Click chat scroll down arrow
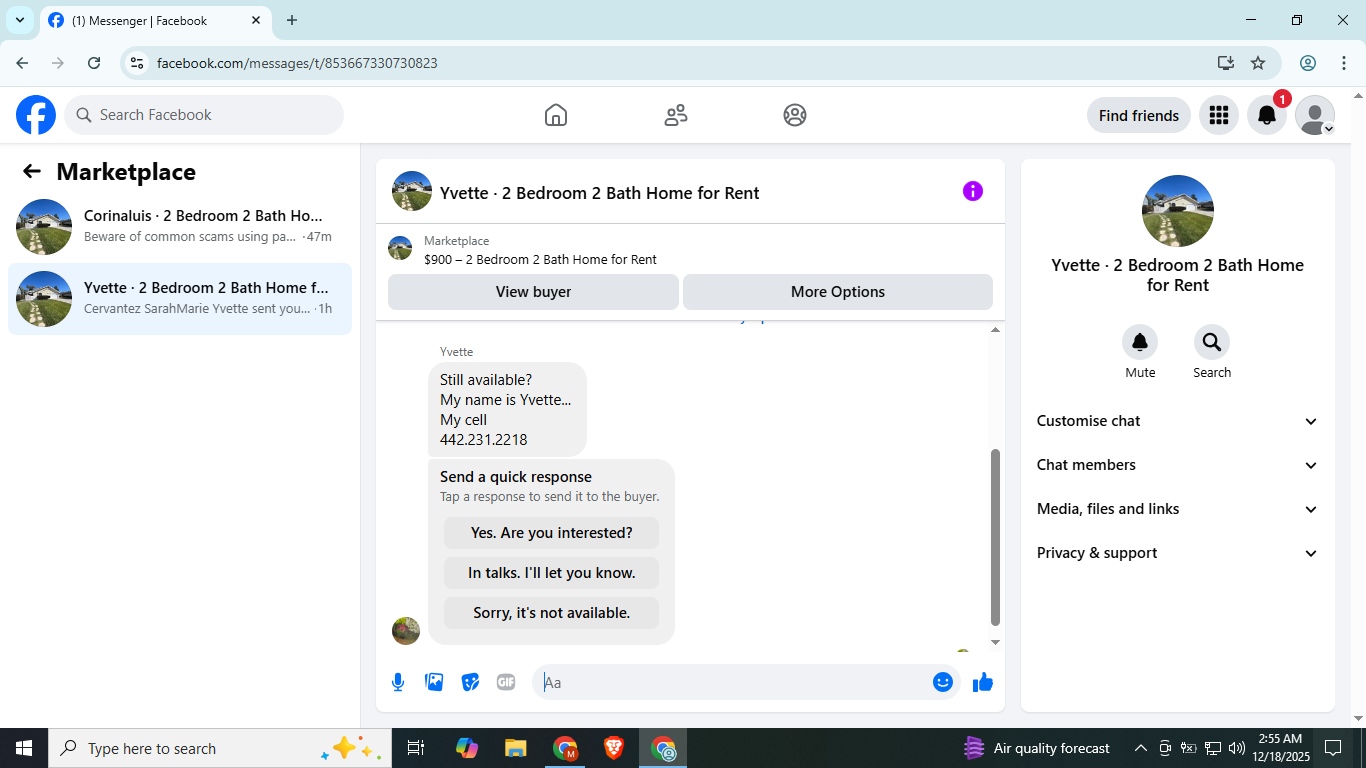The image size is (1366, 768). [995, 642]
